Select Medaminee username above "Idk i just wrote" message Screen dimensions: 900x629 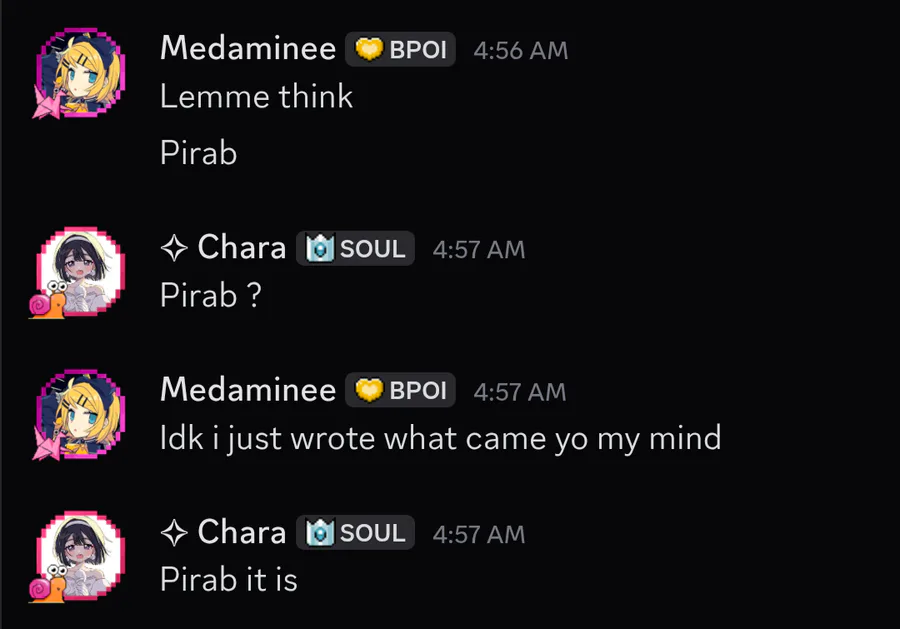tap(247, 390)
